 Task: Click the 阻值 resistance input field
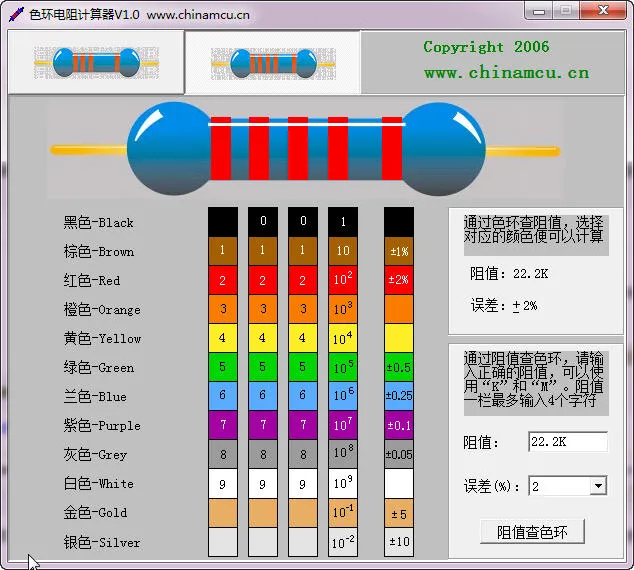567,442
